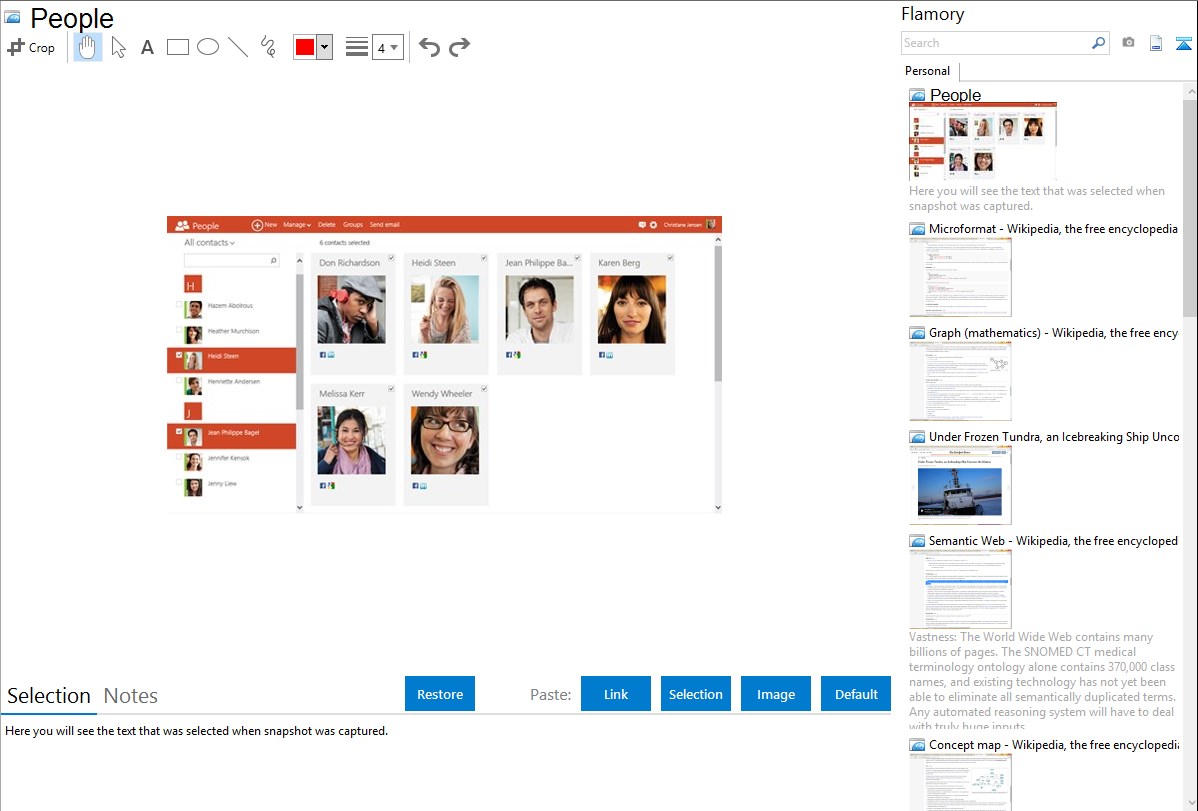Click description text under People thumbnail
The height and width of the screenshot is (811, 1198).
pos(1037,199)
